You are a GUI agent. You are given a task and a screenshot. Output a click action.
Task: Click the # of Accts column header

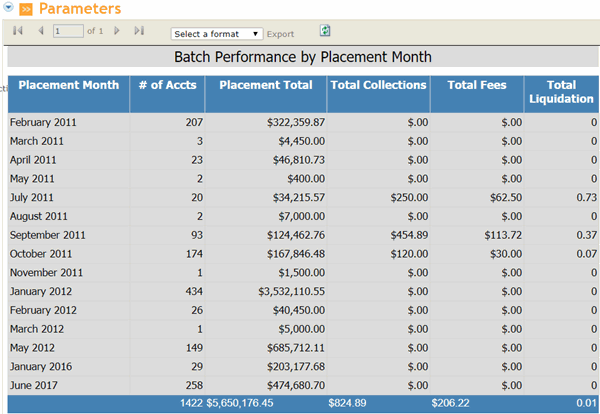[167, 85]
